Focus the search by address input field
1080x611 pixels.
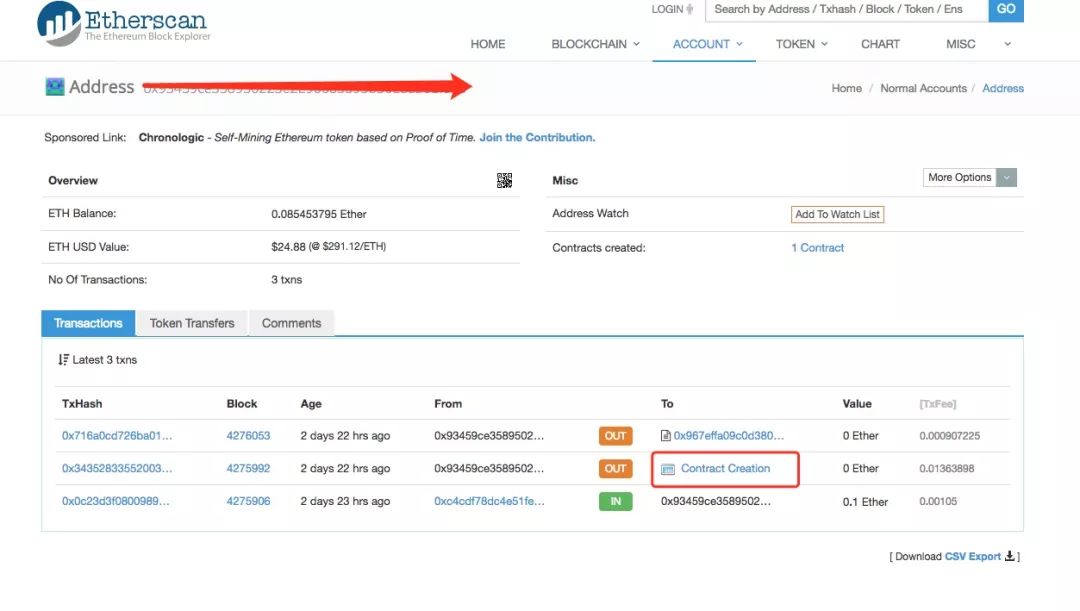click(x=847, y=10)
